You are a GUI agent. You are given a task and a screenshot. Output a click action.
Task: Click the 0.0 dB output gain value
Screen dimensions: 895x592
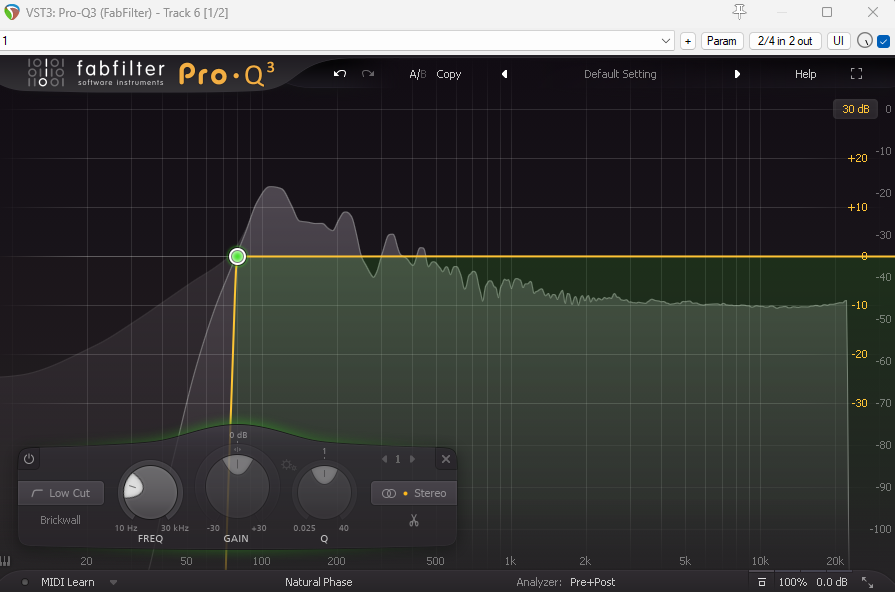click(832, 582)
